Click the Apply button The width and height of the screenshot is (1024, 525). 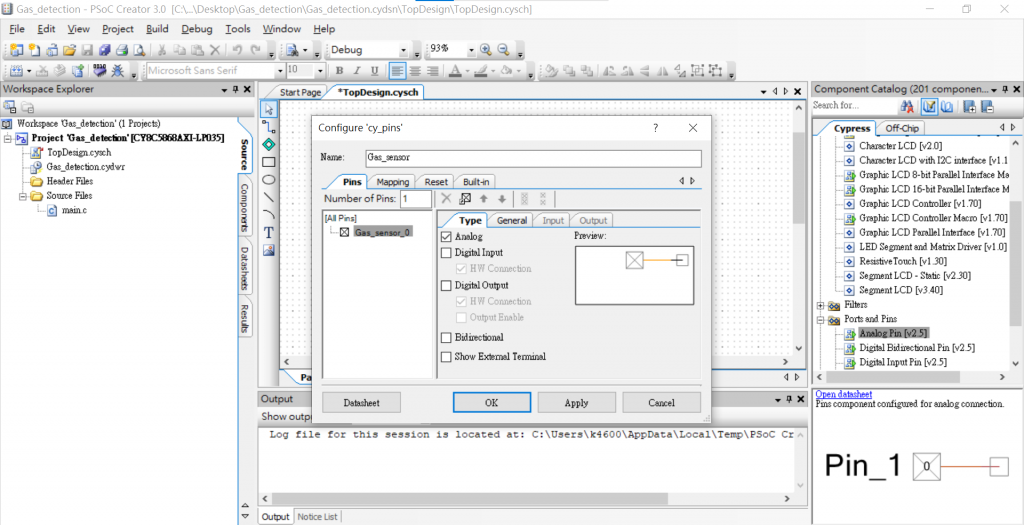tap(576, 403)
